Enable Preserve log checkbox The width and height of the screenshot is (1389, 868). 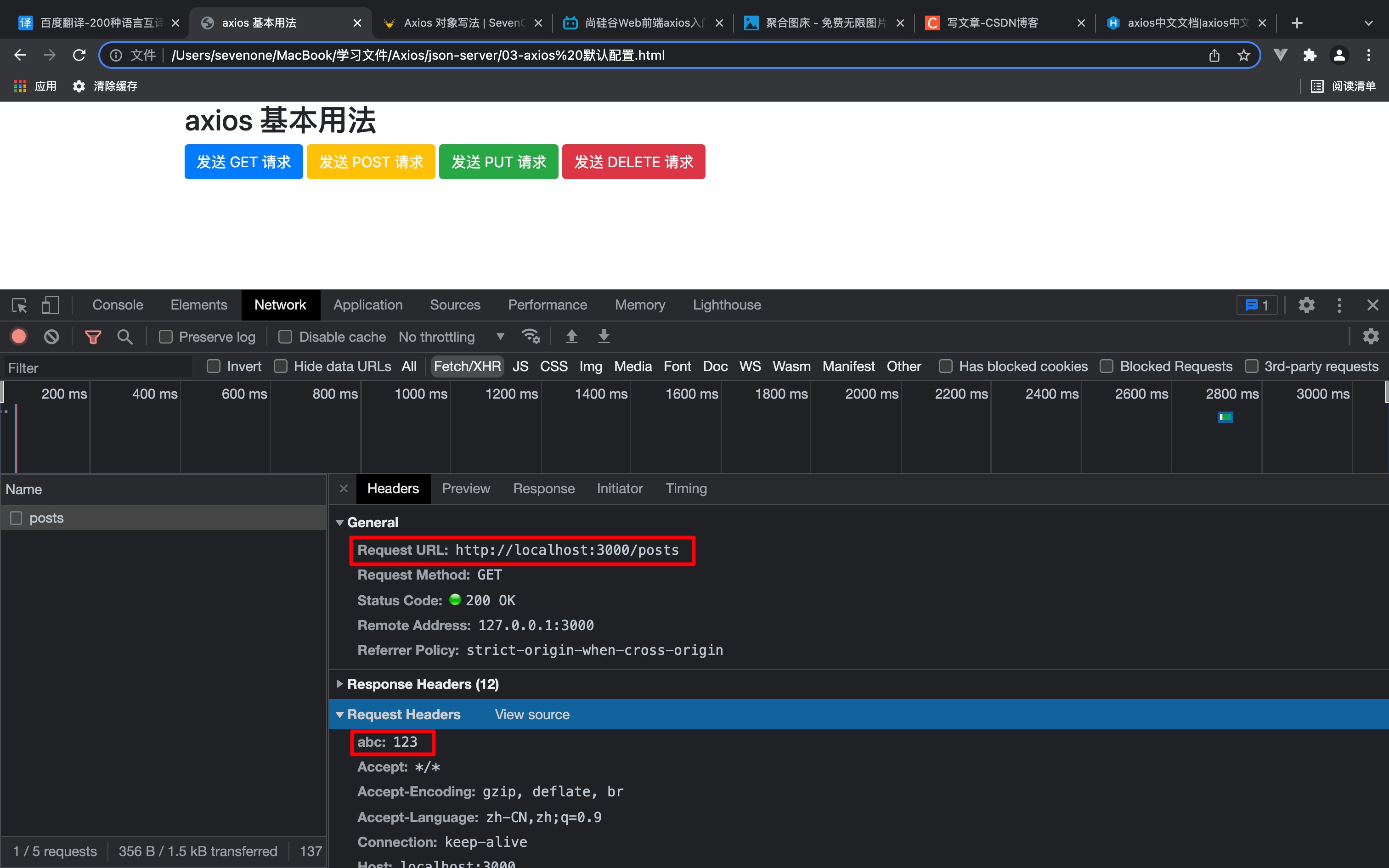tap(166, 337)
